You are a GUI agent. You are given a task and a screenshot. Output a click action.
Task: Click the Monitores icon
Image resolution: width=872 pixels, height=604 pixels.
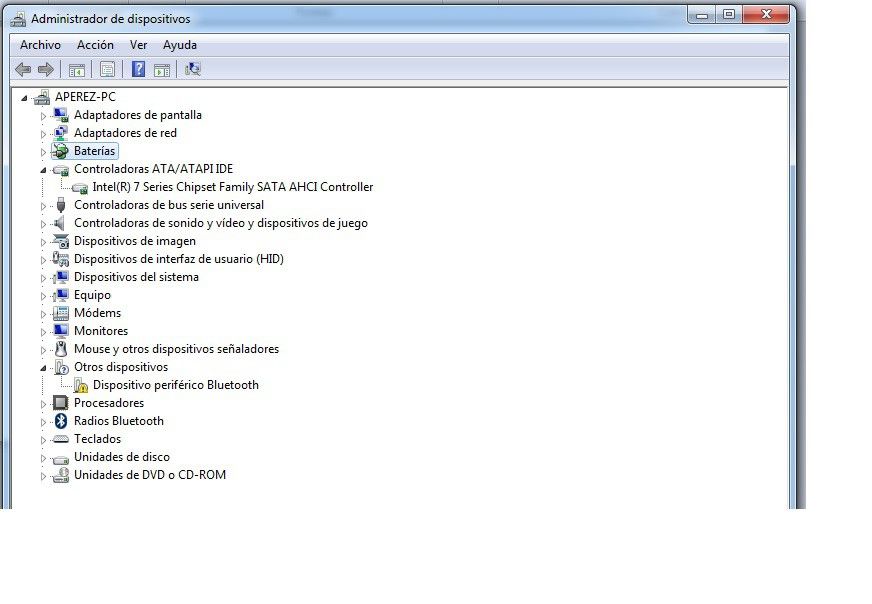(x=61, y=331)
